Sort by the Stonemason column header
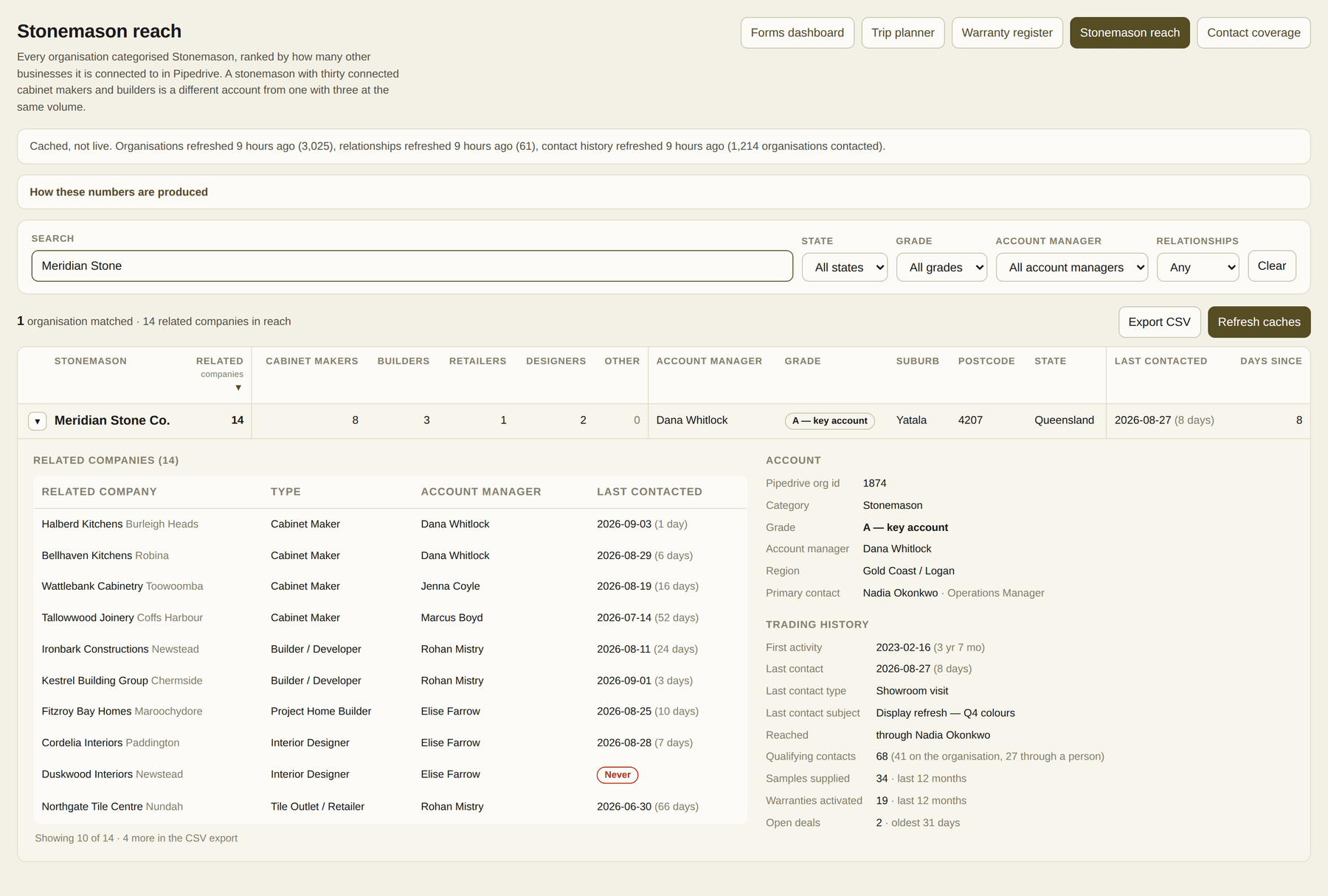The height and width of the screenshot is (896, 1328). click(x=91, y=361)
